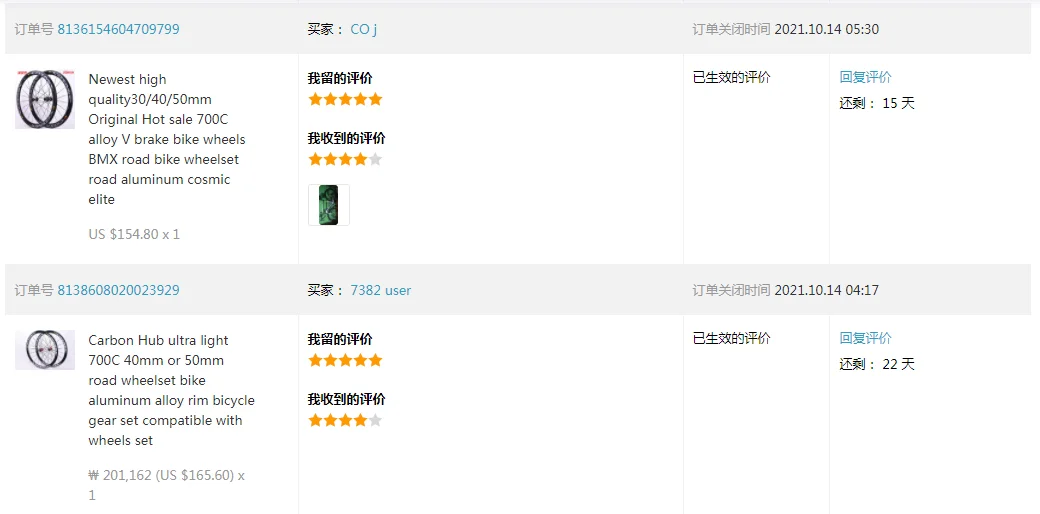1040x514 pixels.
Task: Open the Carbon Hub wheelset product thumbnail
Action: click(45, 350)
